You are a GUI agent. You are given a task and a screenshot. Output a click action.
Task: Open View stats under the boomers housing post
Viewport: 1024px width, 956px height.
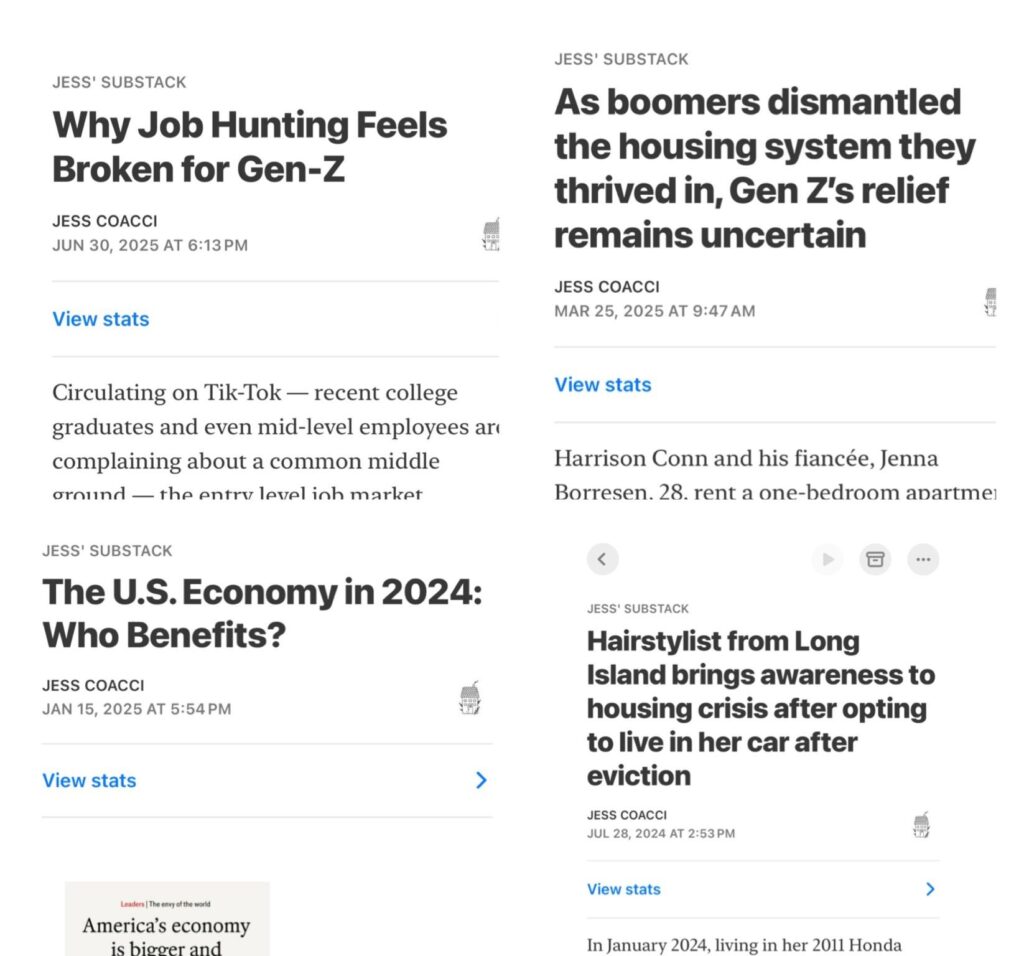click(603, 385)
